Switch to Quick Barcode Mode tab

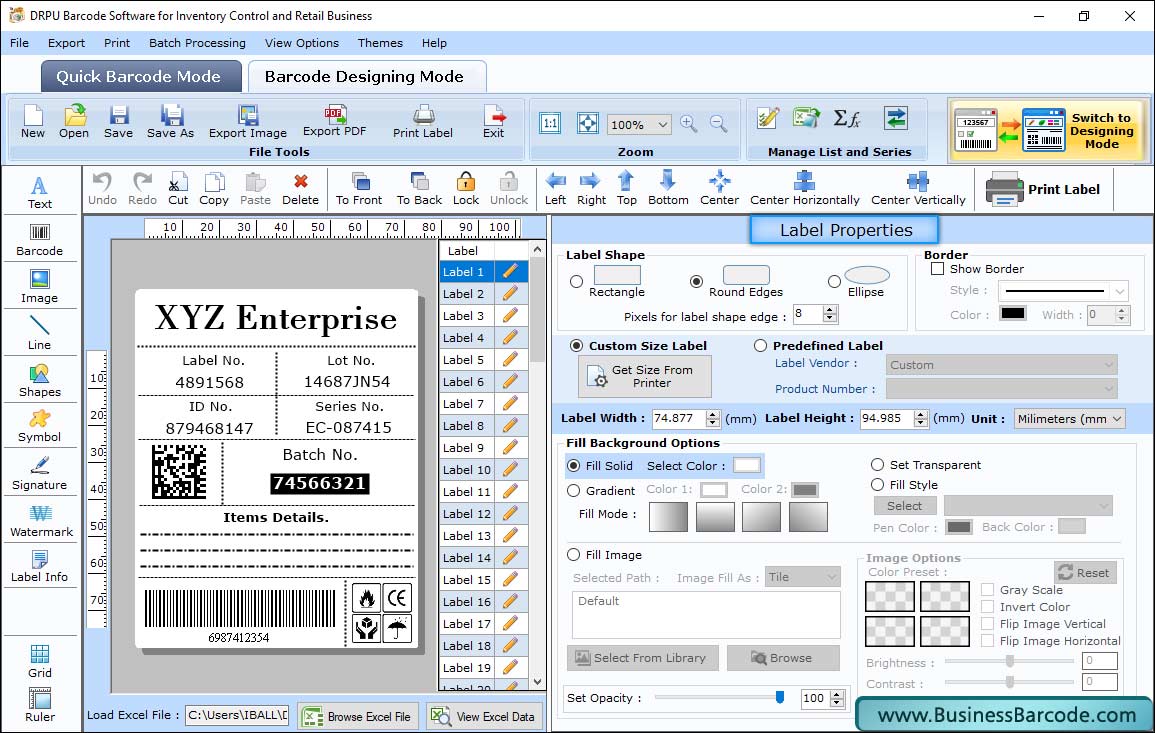(x=140, y=77)
